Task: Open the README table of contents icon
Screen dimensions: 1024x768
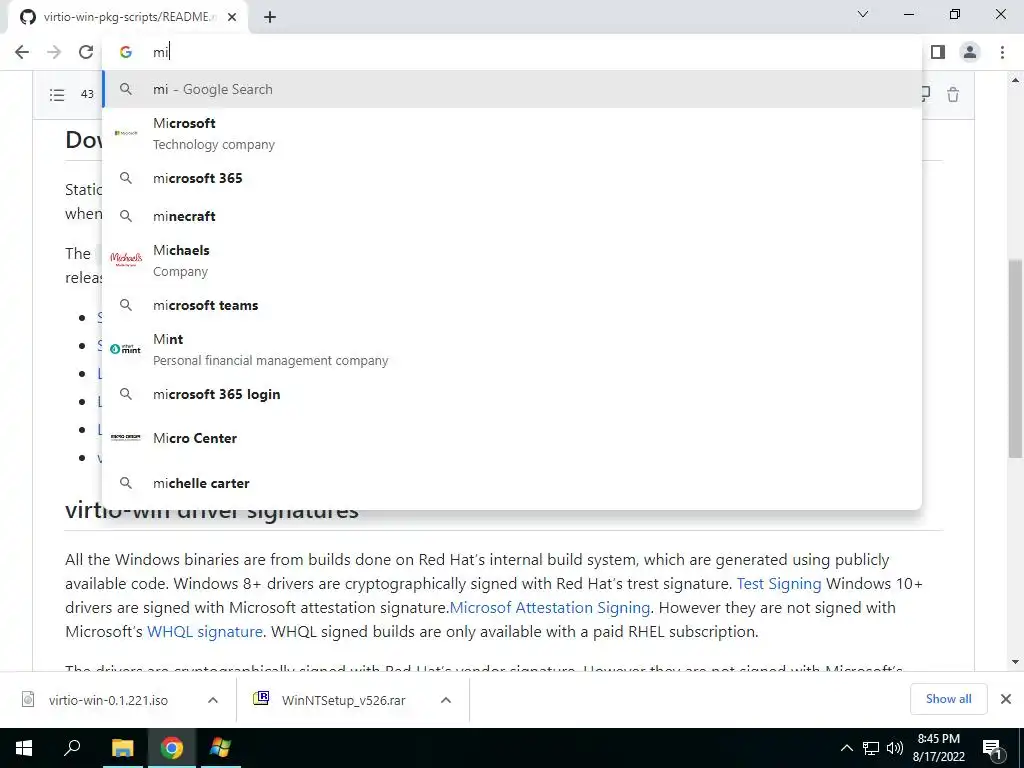Action: 57,95
